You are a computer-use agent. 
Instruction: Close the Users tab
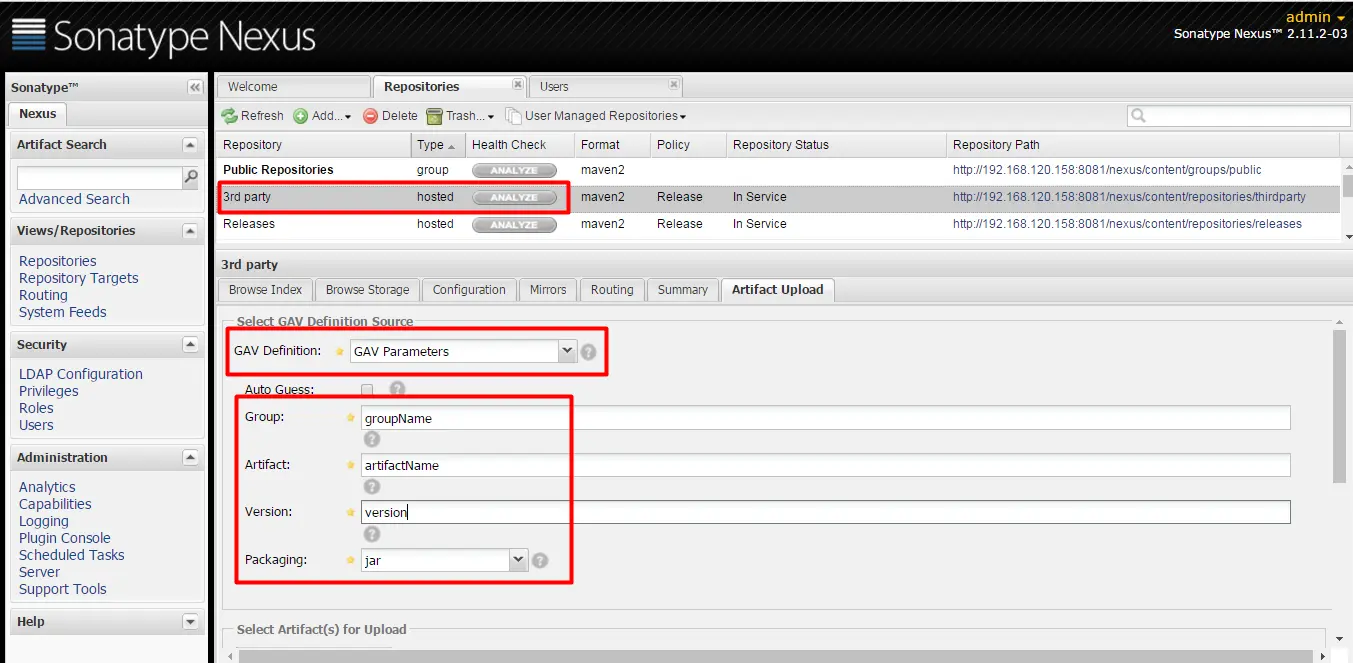point(674,84)
